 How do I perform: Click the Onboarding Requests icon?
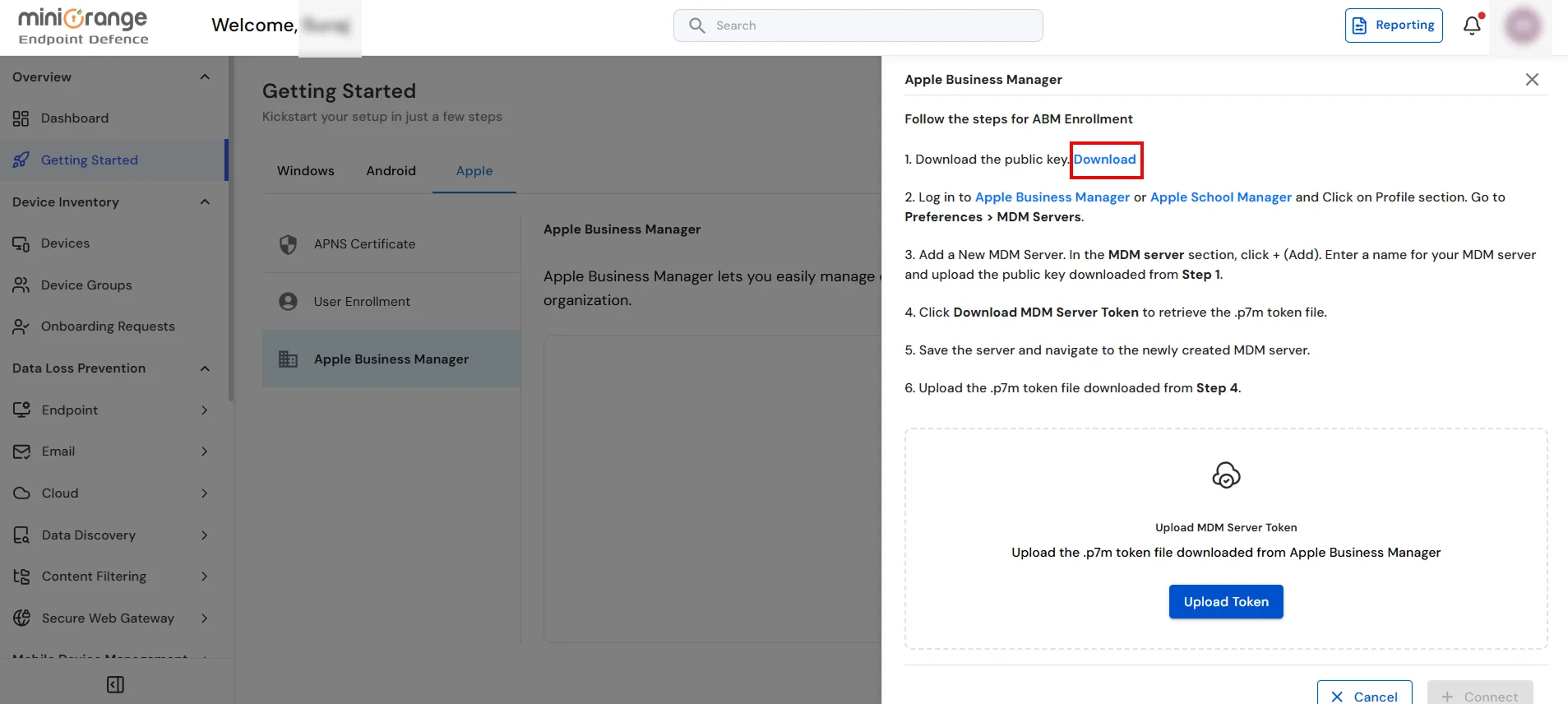click(x=21, y=327)
